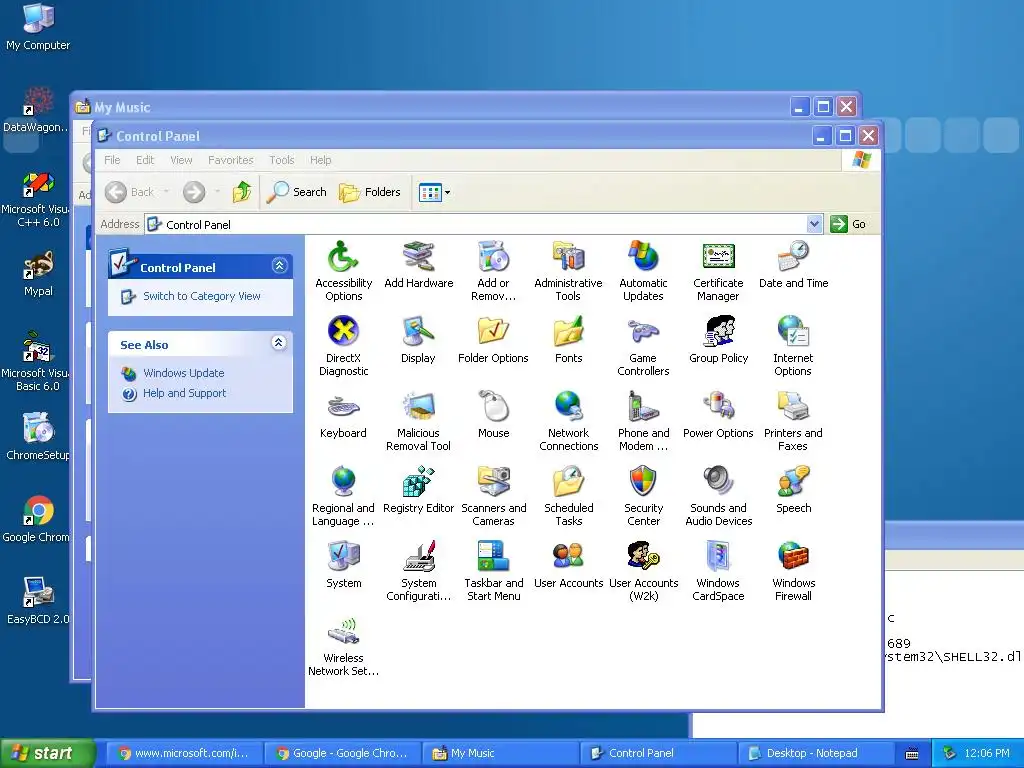Open User Accounts applet

(568, 565)
